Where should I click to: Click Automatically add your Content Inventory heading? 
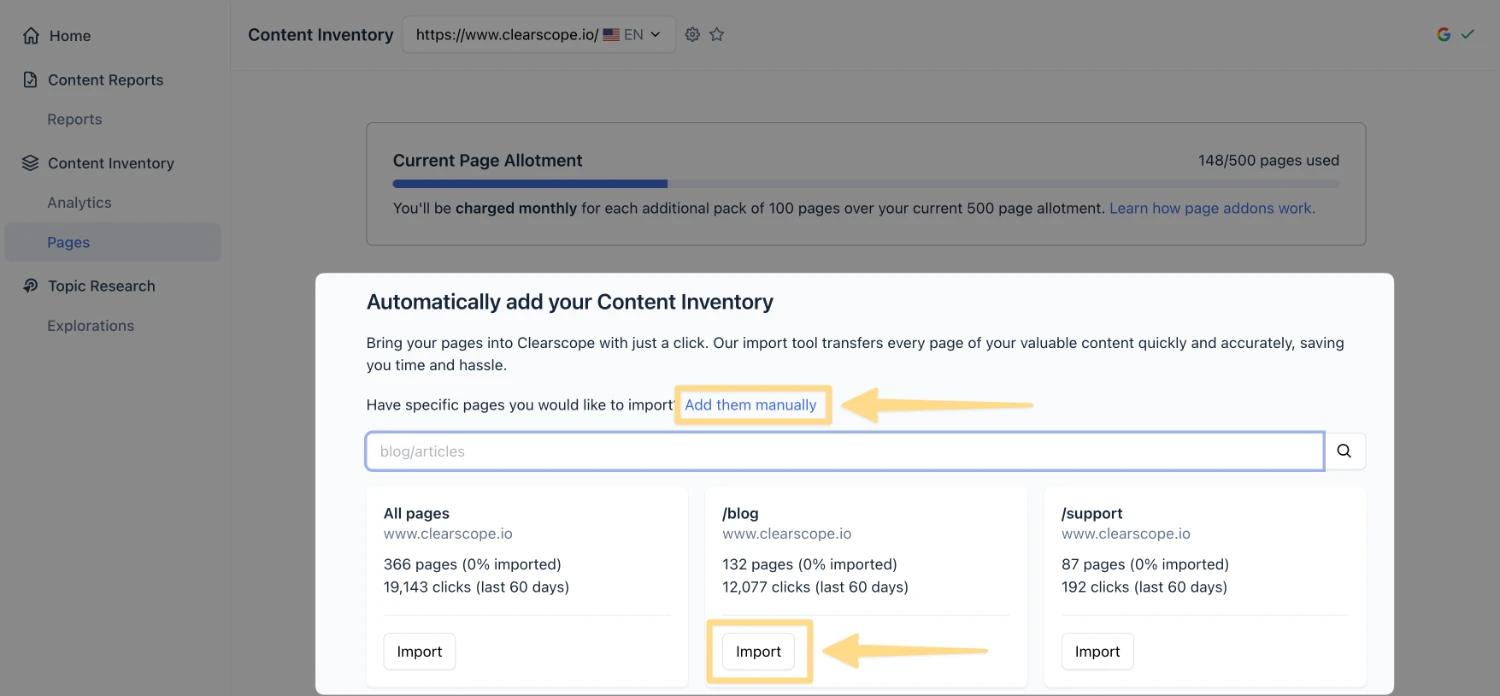click(570, 302)
